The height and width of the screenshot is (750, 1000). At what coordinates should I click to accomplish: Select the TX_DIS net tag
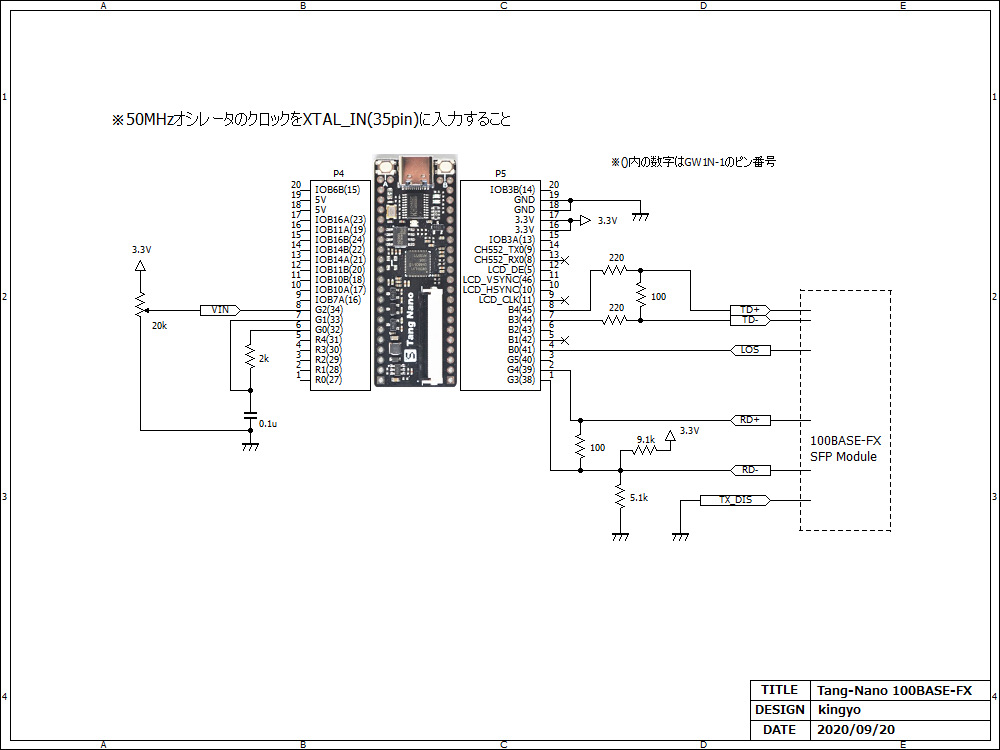pos(735,500)
